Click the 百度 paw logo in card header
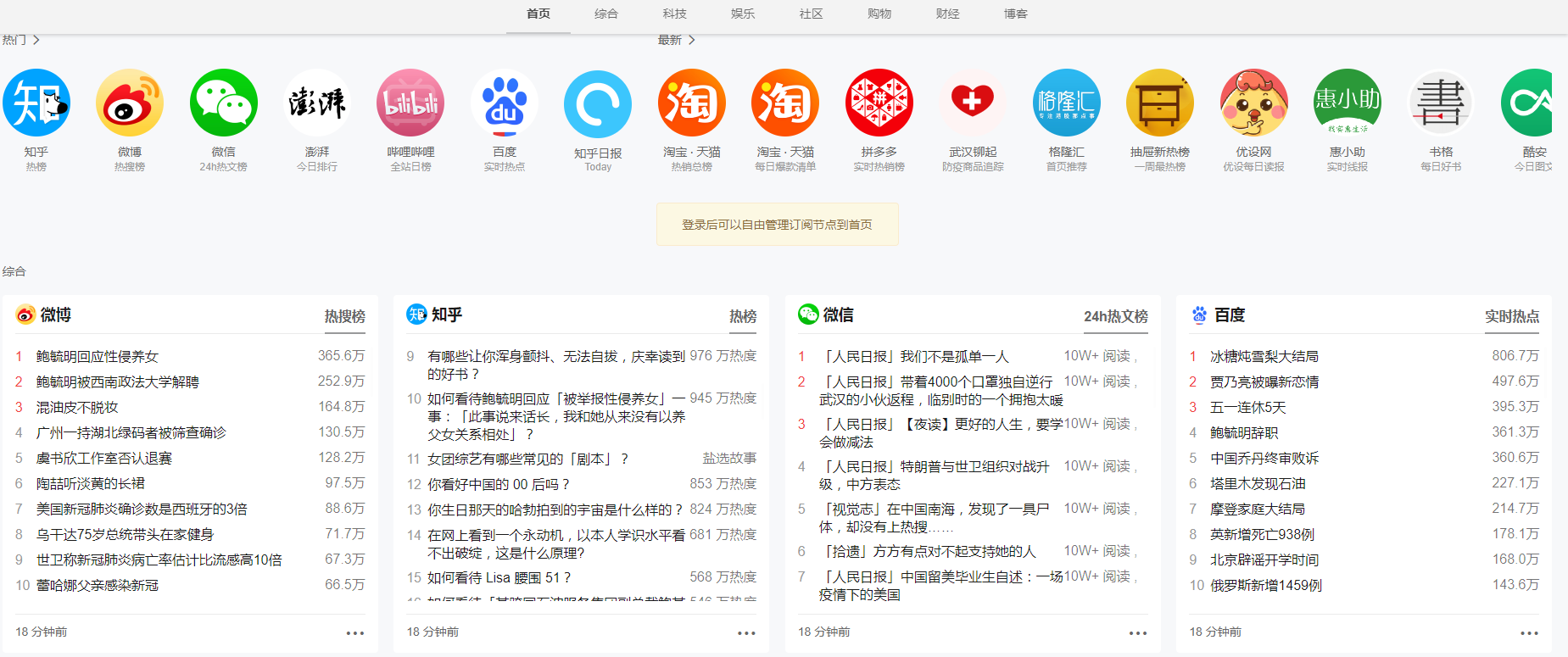 click(x=1199, y=315)
